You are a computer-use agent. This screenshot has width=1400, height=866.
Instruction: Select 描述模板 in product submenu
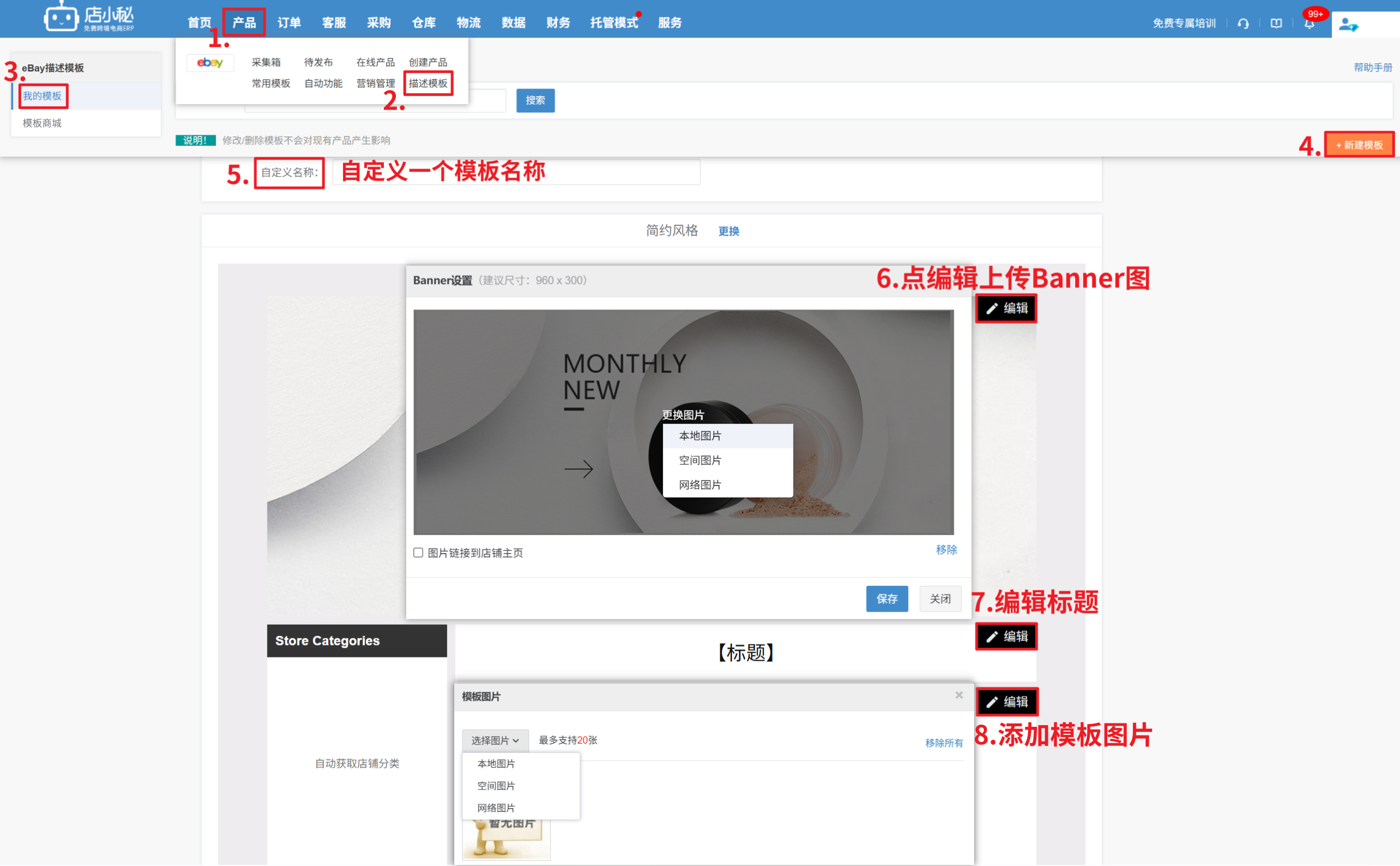(428, 83)
